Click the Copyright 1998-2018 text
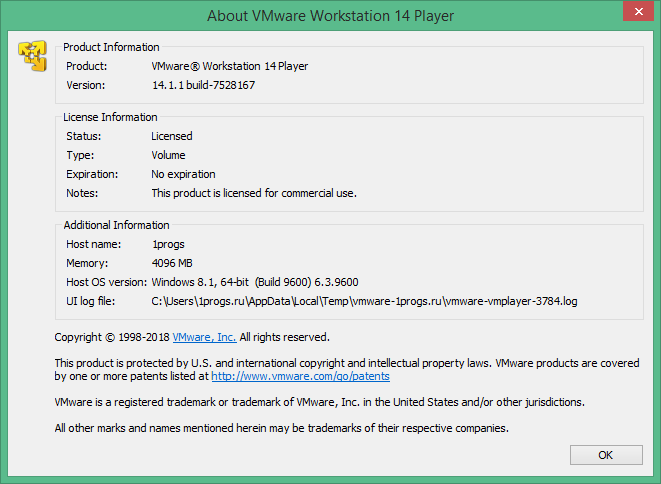This screenshot has width=661, height=484. pyautogui.click(x=112, y=337)
